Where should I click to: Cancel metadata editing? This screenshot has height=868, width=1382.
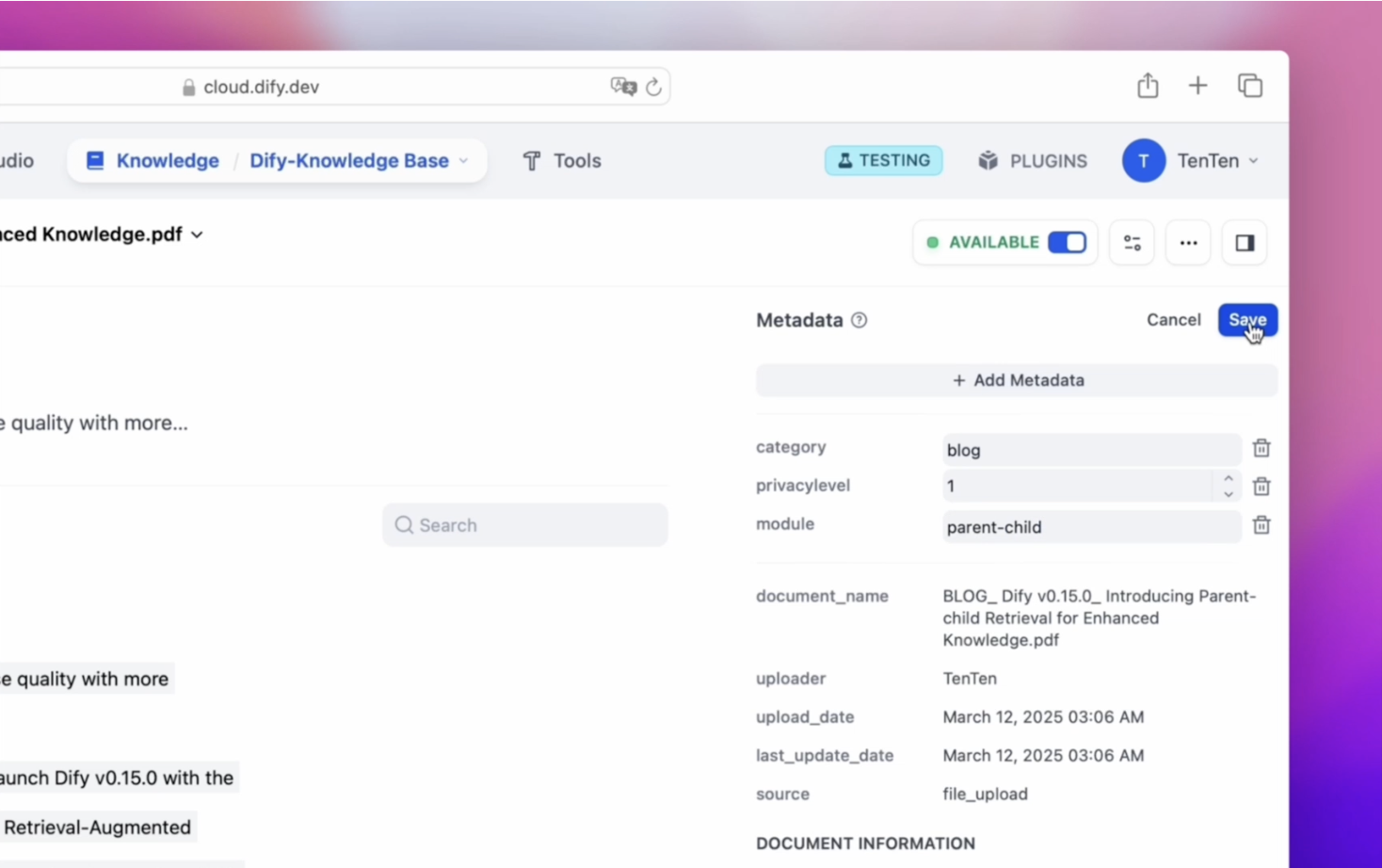pyautogui.click(x=1173, y=320)
